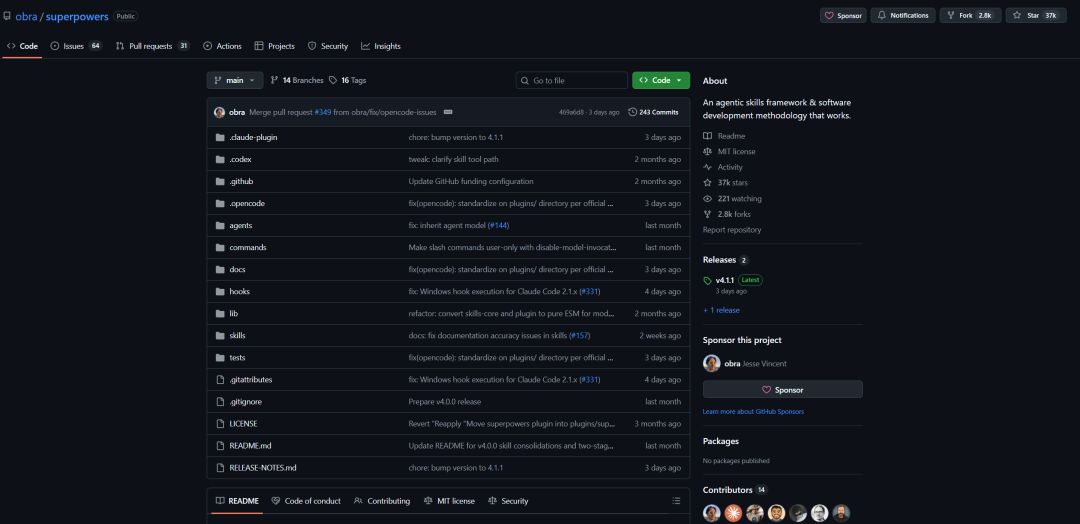Fork the repository

(x=970, y=15)
